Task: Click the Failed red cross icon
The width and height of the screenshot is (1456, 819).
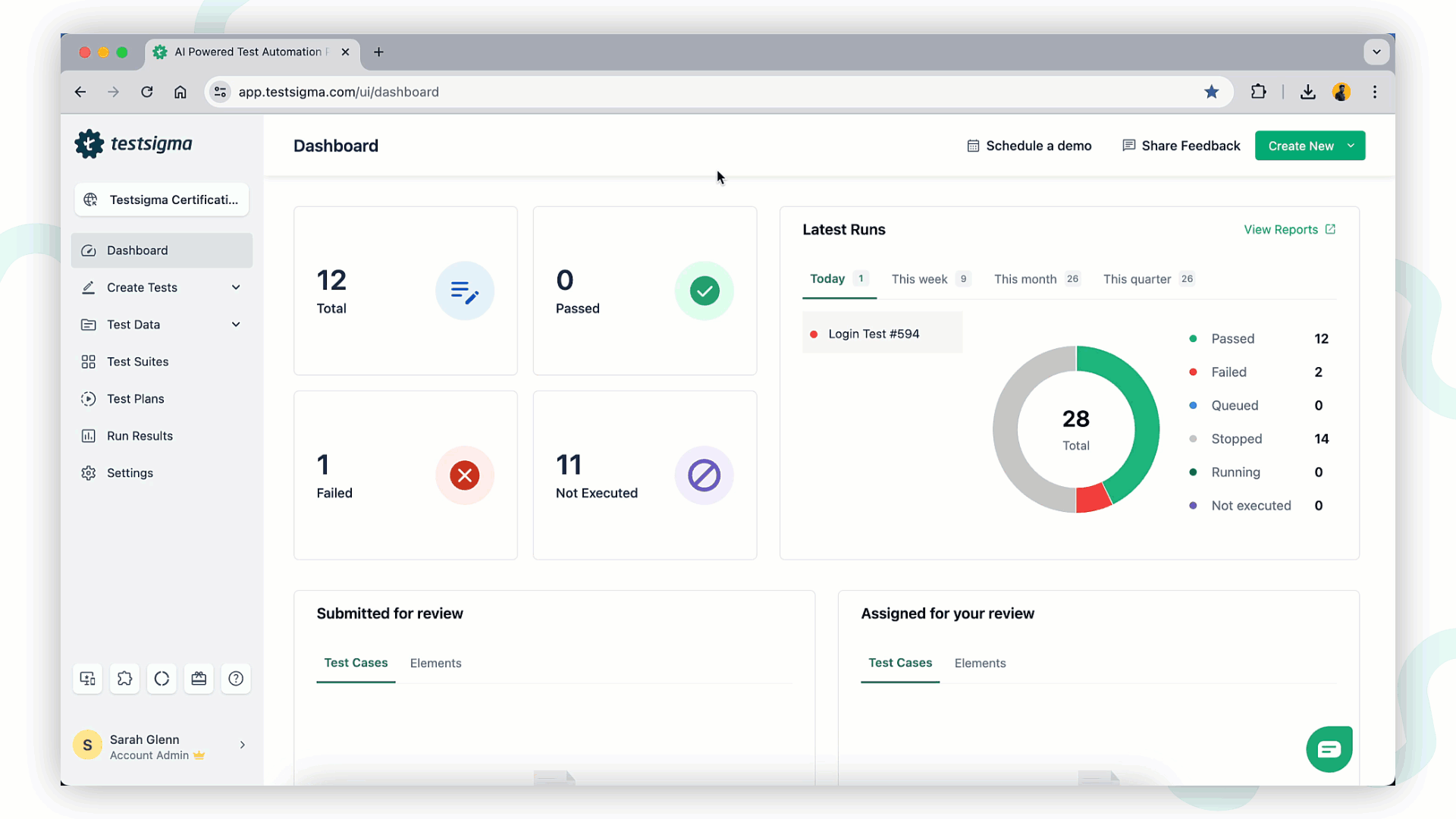Action: tap(465, 475)
